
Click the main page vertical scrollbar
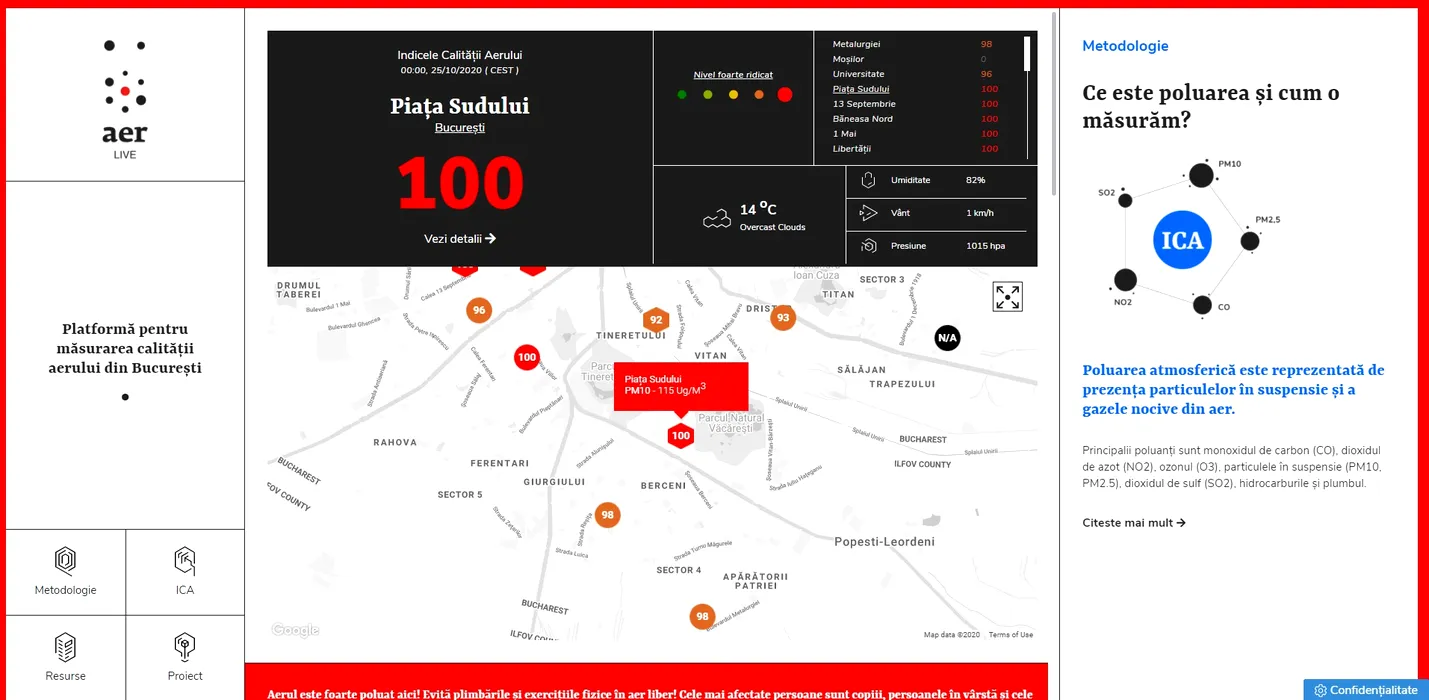coord(1053,105)
